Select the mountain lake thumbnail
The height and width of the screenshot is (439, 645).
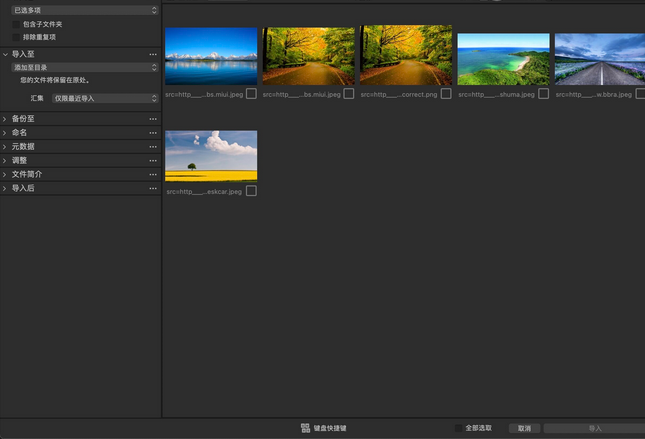211,56
